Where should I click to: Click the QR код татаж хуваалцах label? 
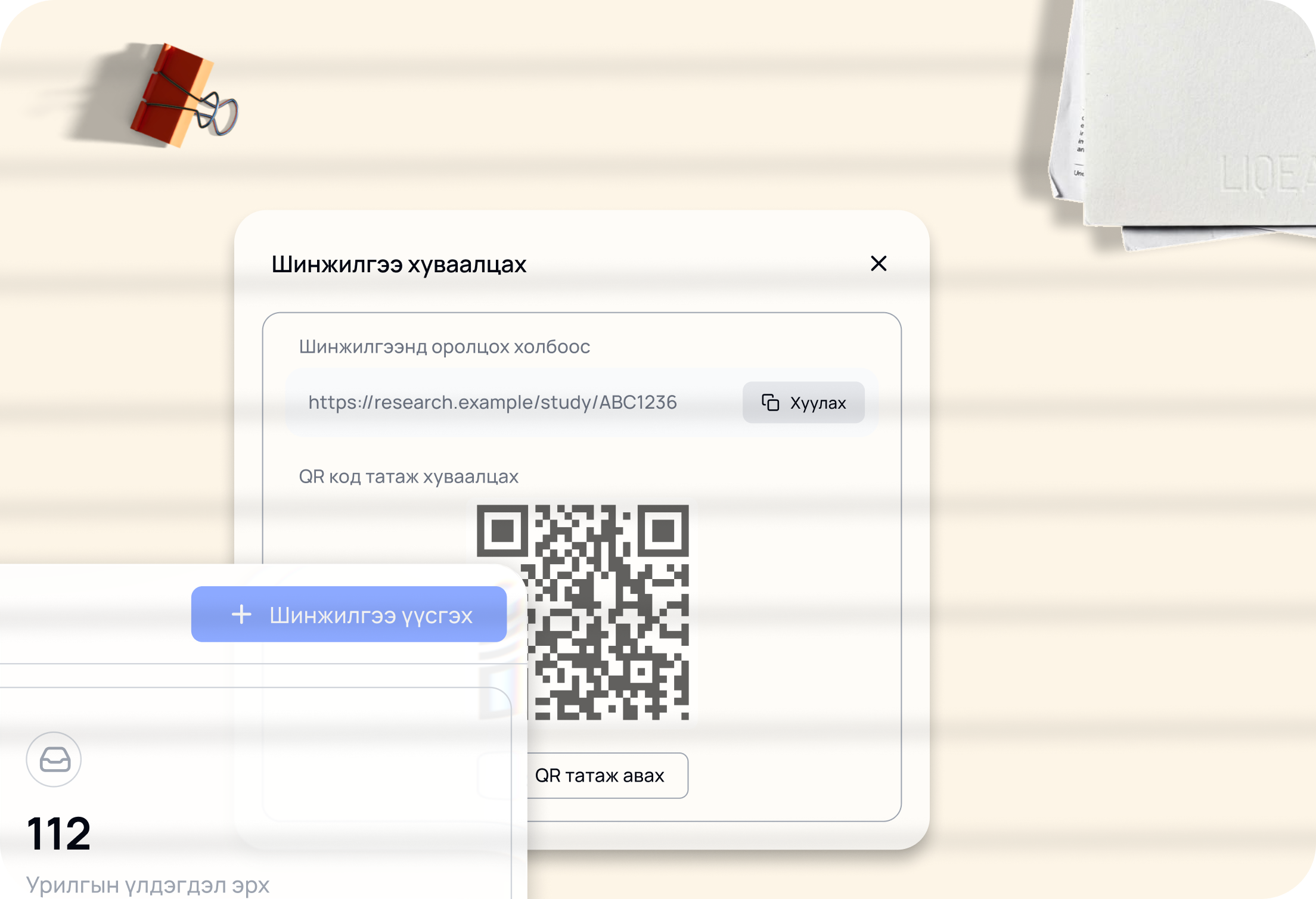click(x=409, y=477)
